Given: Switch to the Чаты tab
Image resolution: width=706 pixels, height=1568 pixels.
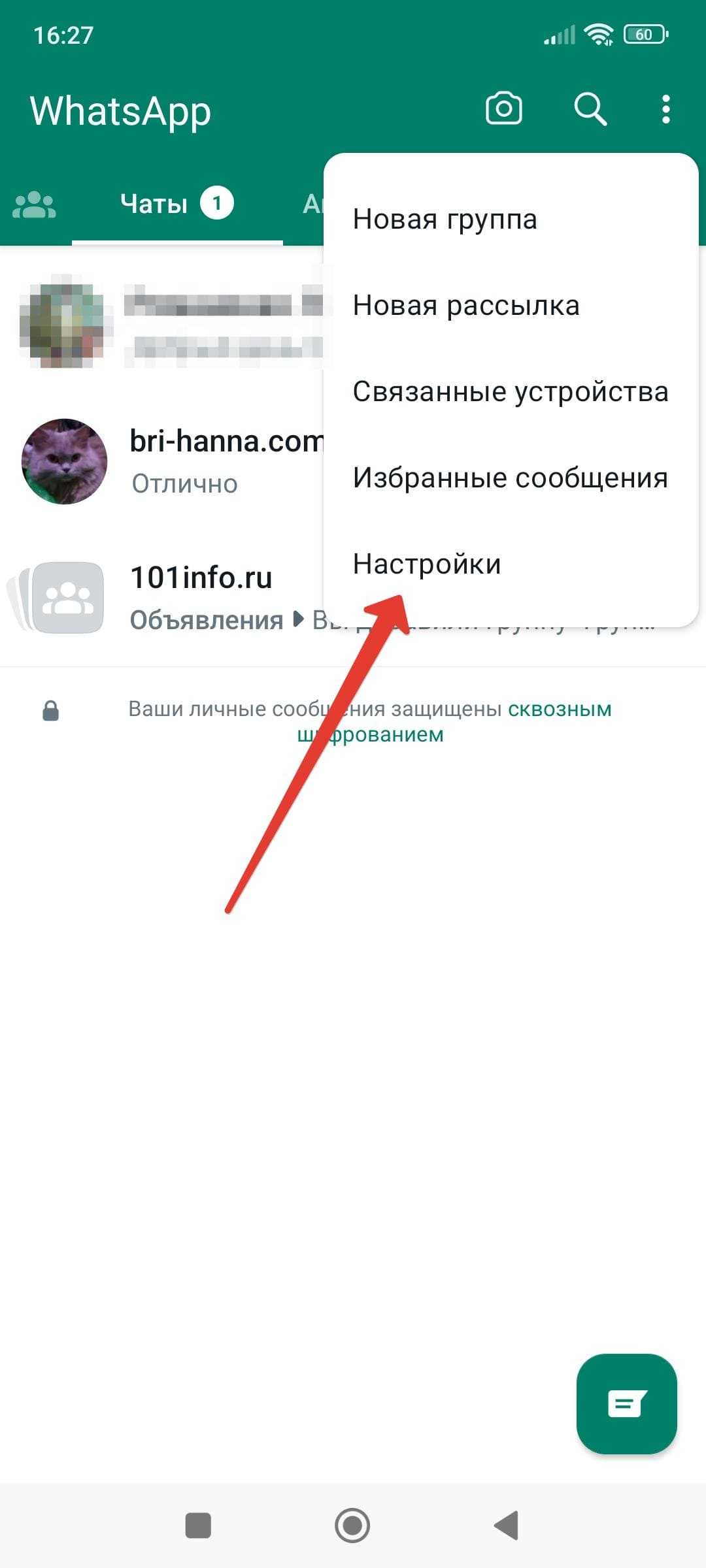Looking at the screenshot, I should (176, 204).
